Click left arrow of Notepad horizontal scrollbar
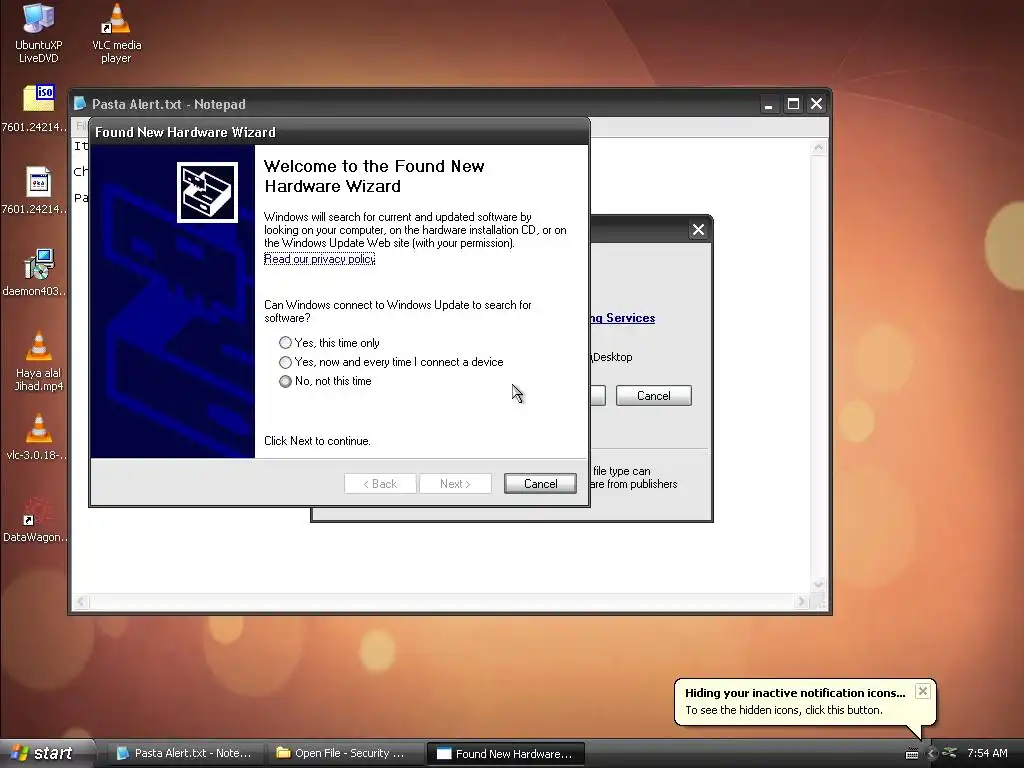The image size is (1024, 768). tap(80, 601)
